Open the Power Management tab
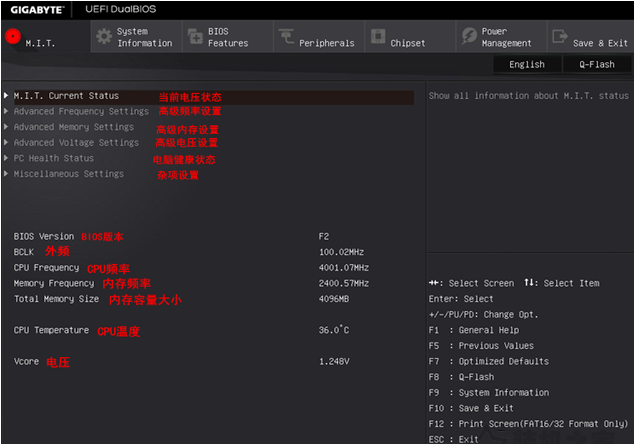The height and width of the screenshot is (445, 638). pyautogui.click(x=501, y=37)
